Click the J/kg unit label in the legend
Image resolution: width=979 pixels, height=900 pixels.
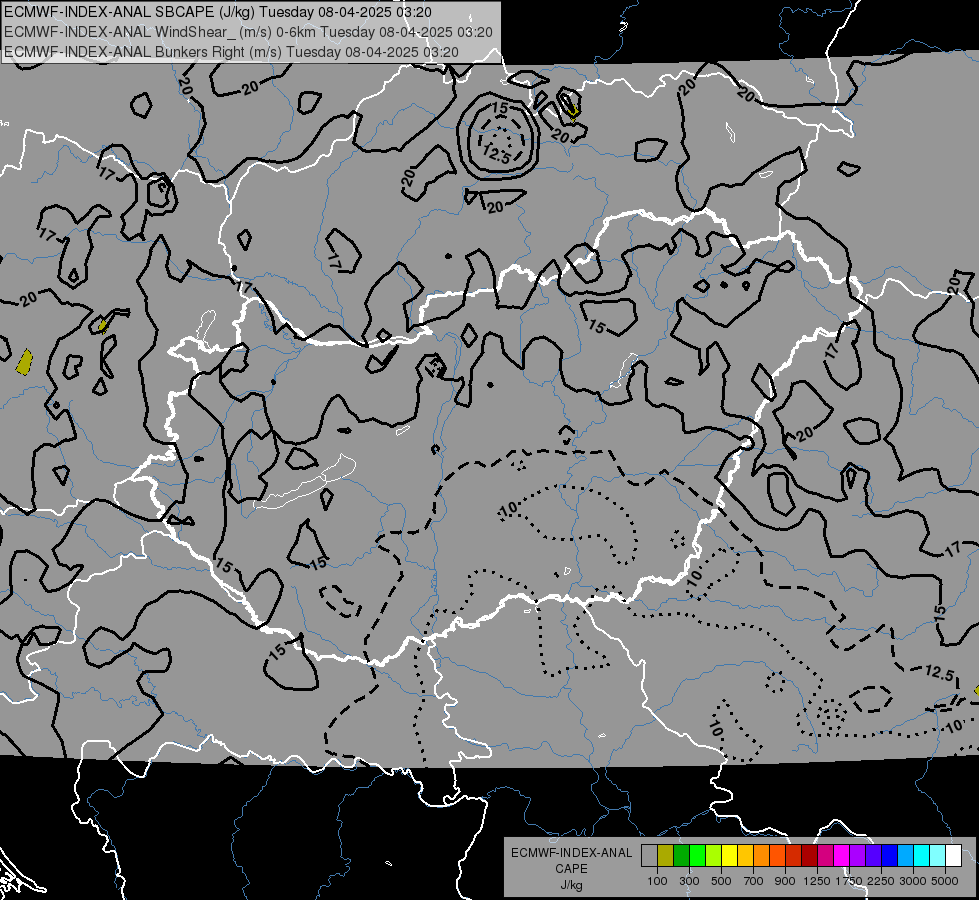tap(571, 885)
